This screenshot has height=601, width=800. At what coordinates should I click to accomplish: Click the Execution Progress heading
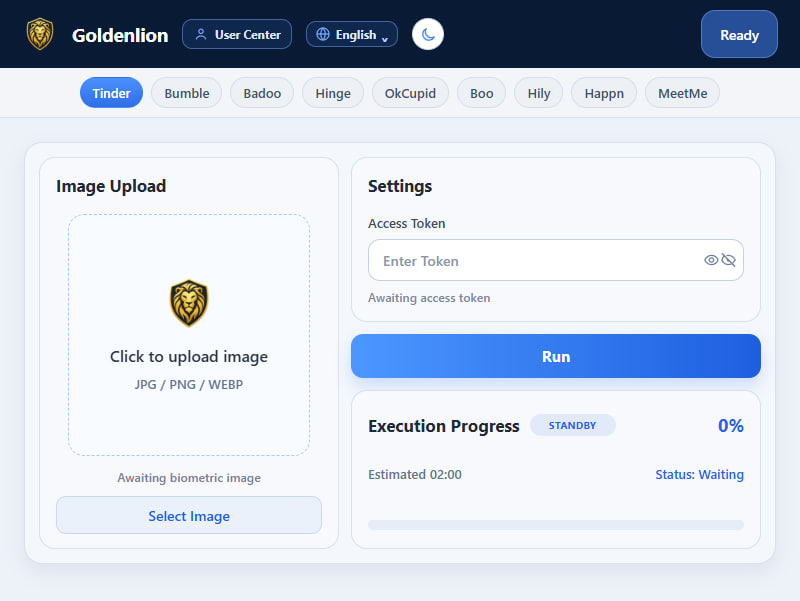(444, 426)
